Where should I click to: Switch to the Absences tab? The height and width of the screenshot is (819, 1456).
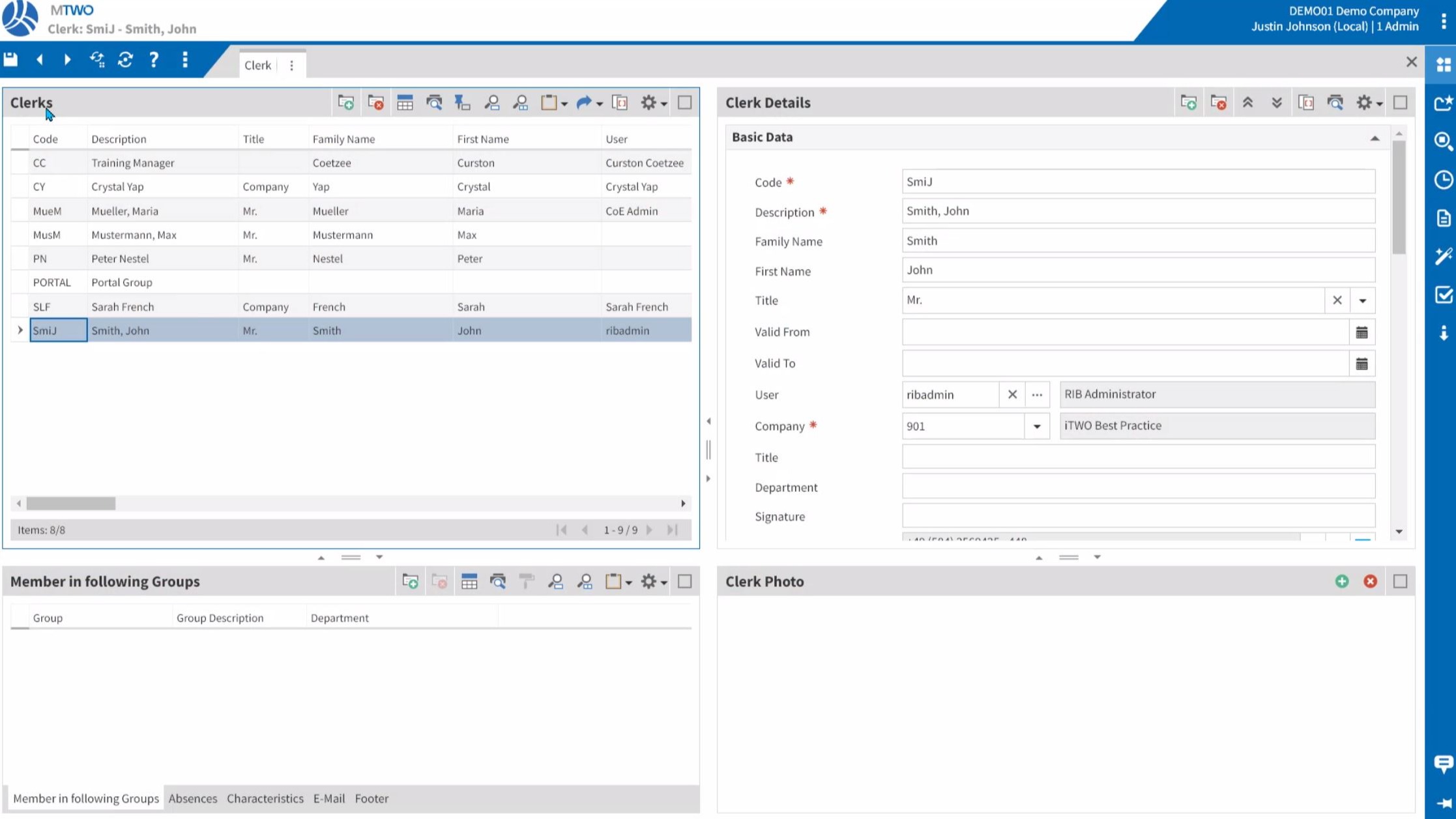(x=192, y=798)
